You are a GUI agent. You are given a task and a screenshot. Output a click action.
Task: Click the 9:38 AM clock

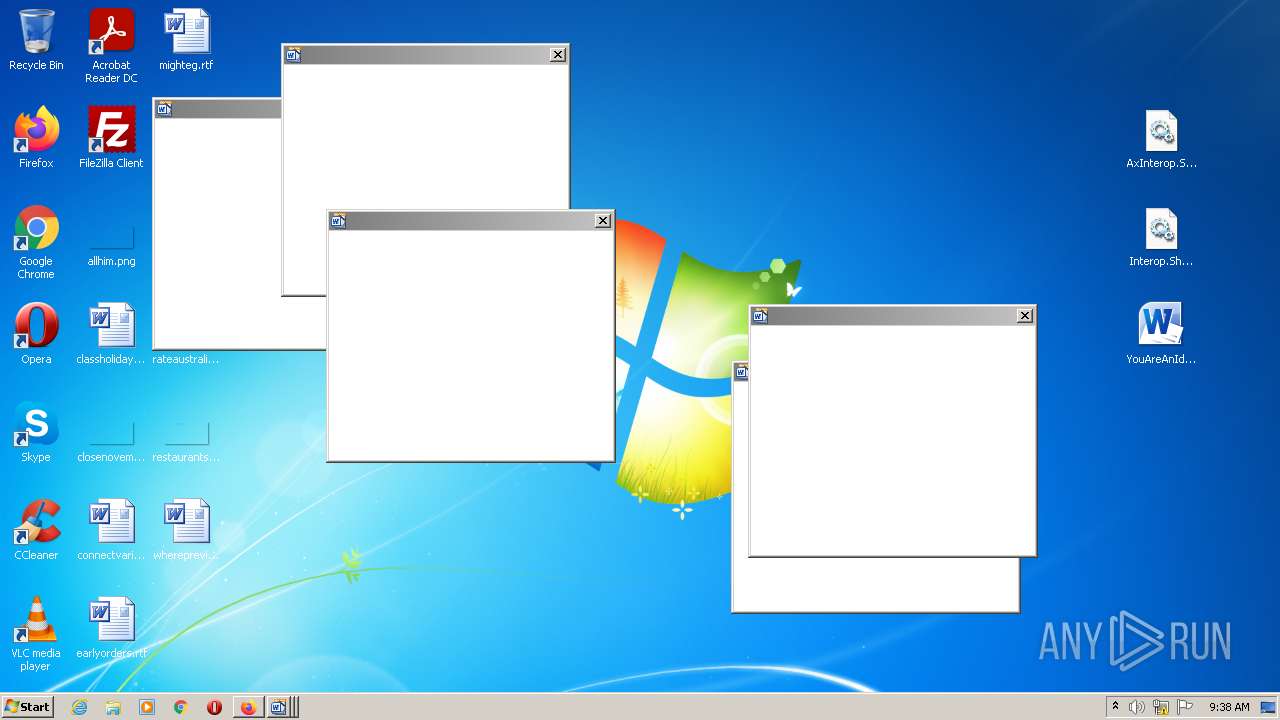tap(1229, 707)
